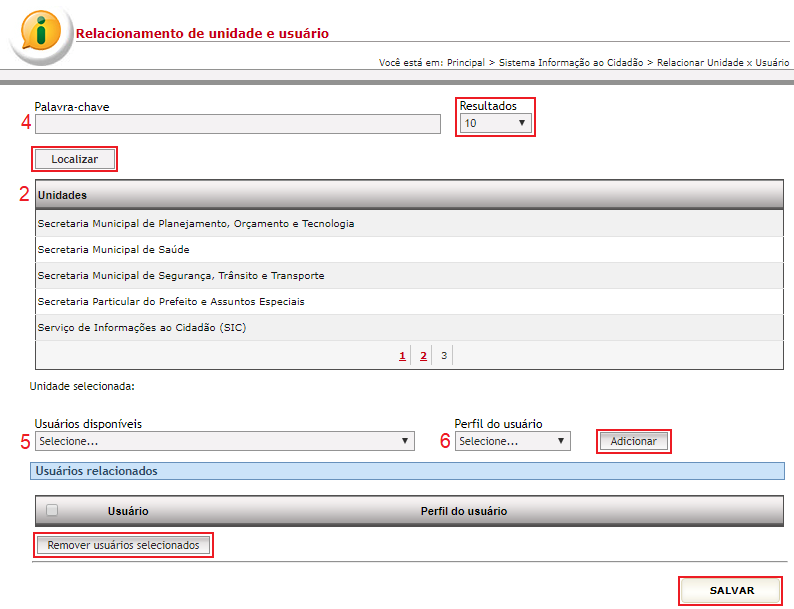
Task: Select Secretaria Particular do Prefeito e Assuntos Especiais
Action: pyautogui.click(x=409, y=302)
